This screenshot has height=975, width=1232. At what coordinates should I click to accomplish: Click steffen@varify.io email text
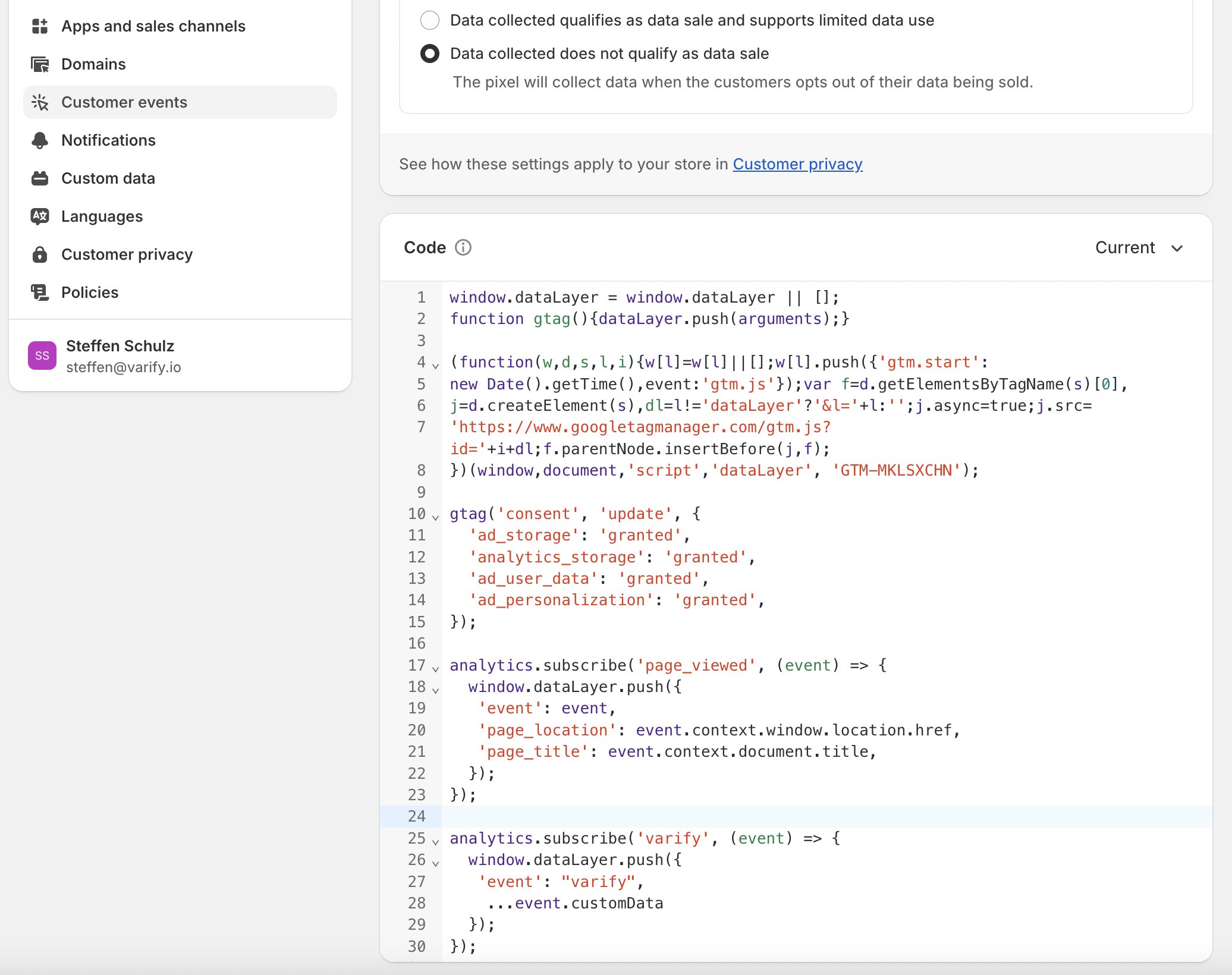[124, 367]
